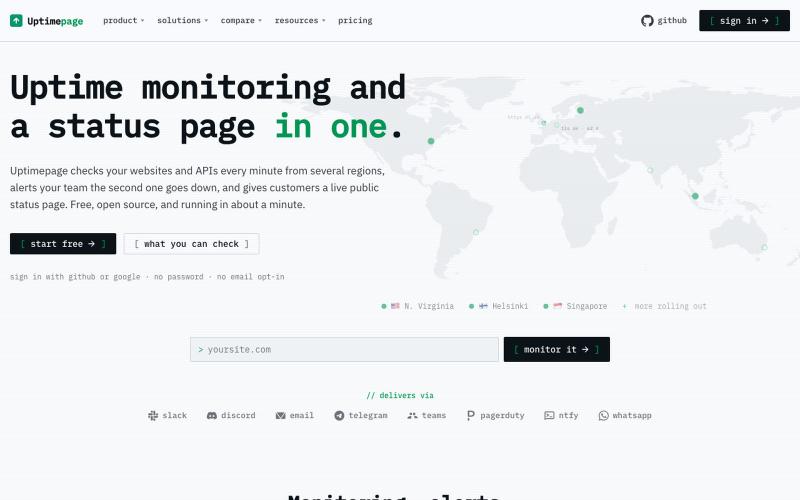Viewport: 800px width, 500px height.
Task: Open the github text link
Action: pos(672,20)
